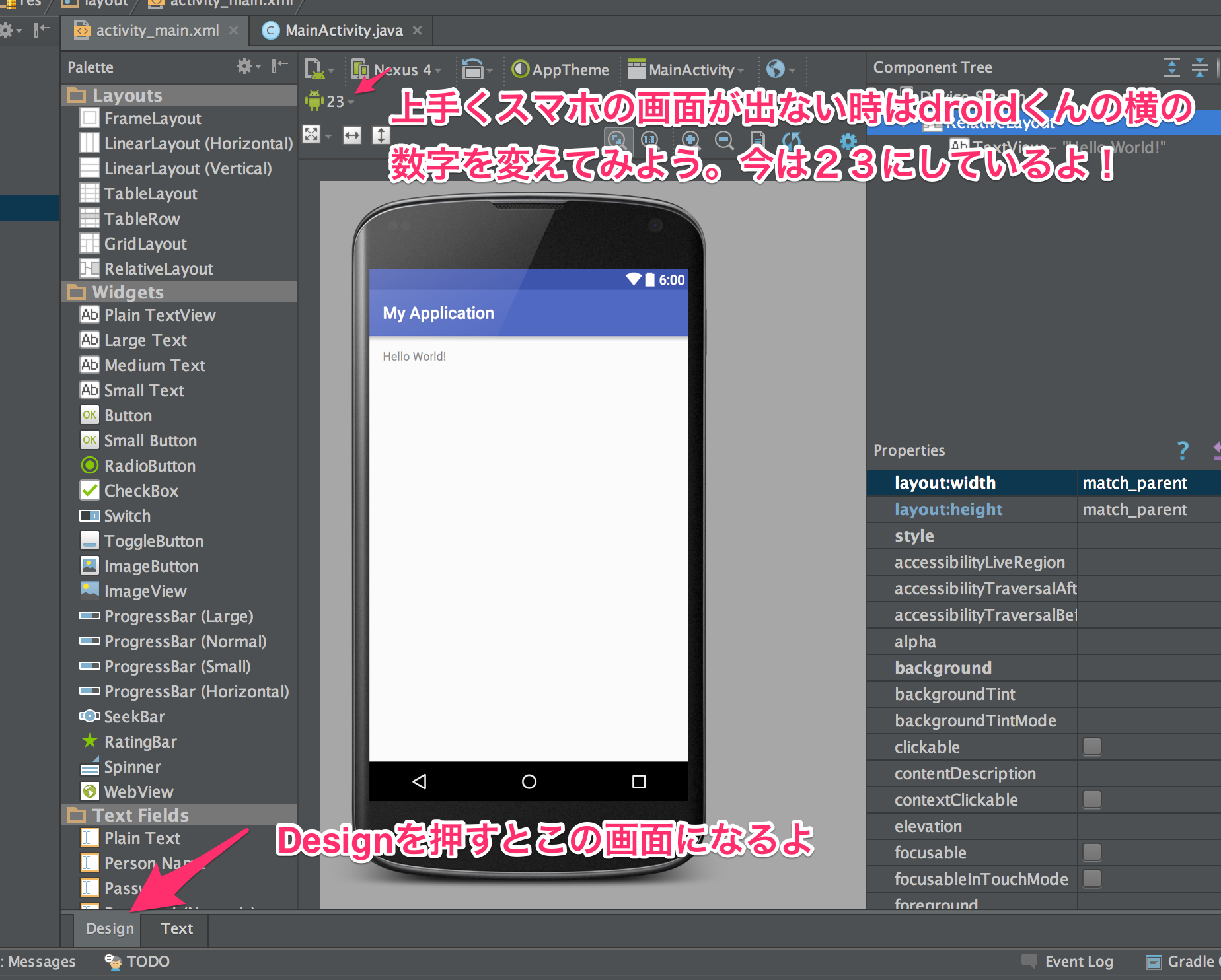
Task: Open the Messages tool window
Action: 38,962
